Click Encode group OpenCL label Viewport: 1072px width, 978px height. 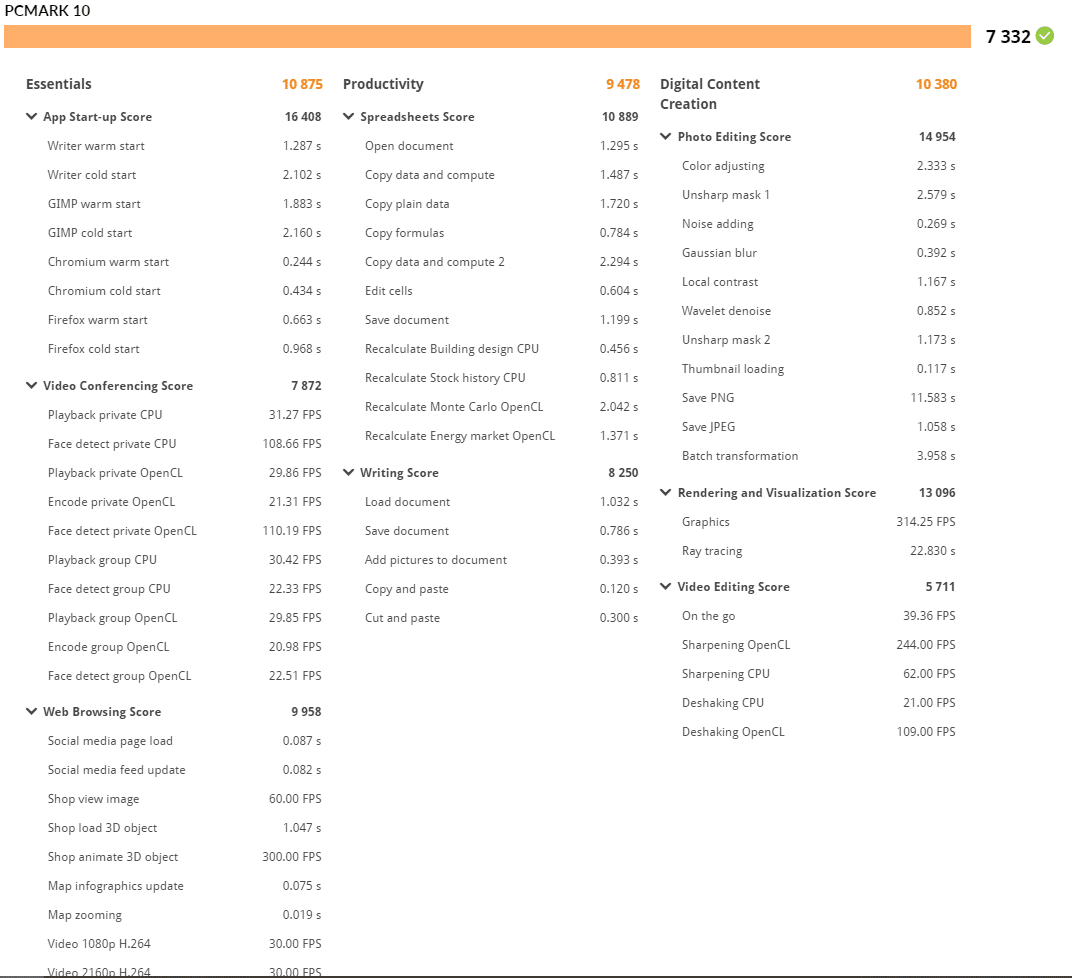click(x=109, y=647)
